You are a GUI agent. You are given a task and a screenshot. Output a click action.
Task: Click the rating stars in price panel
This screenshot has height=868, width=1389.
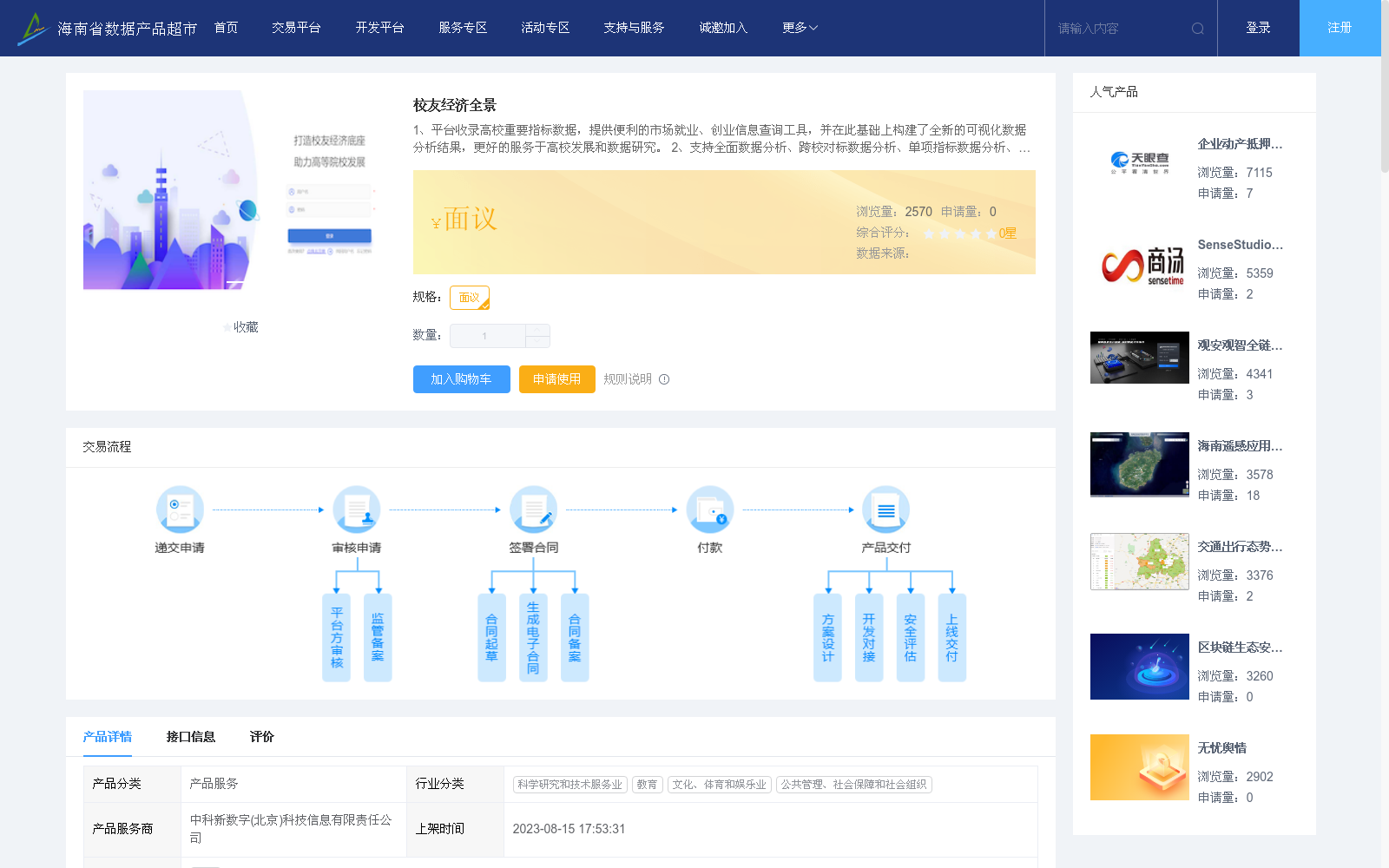tap(959, 233)
